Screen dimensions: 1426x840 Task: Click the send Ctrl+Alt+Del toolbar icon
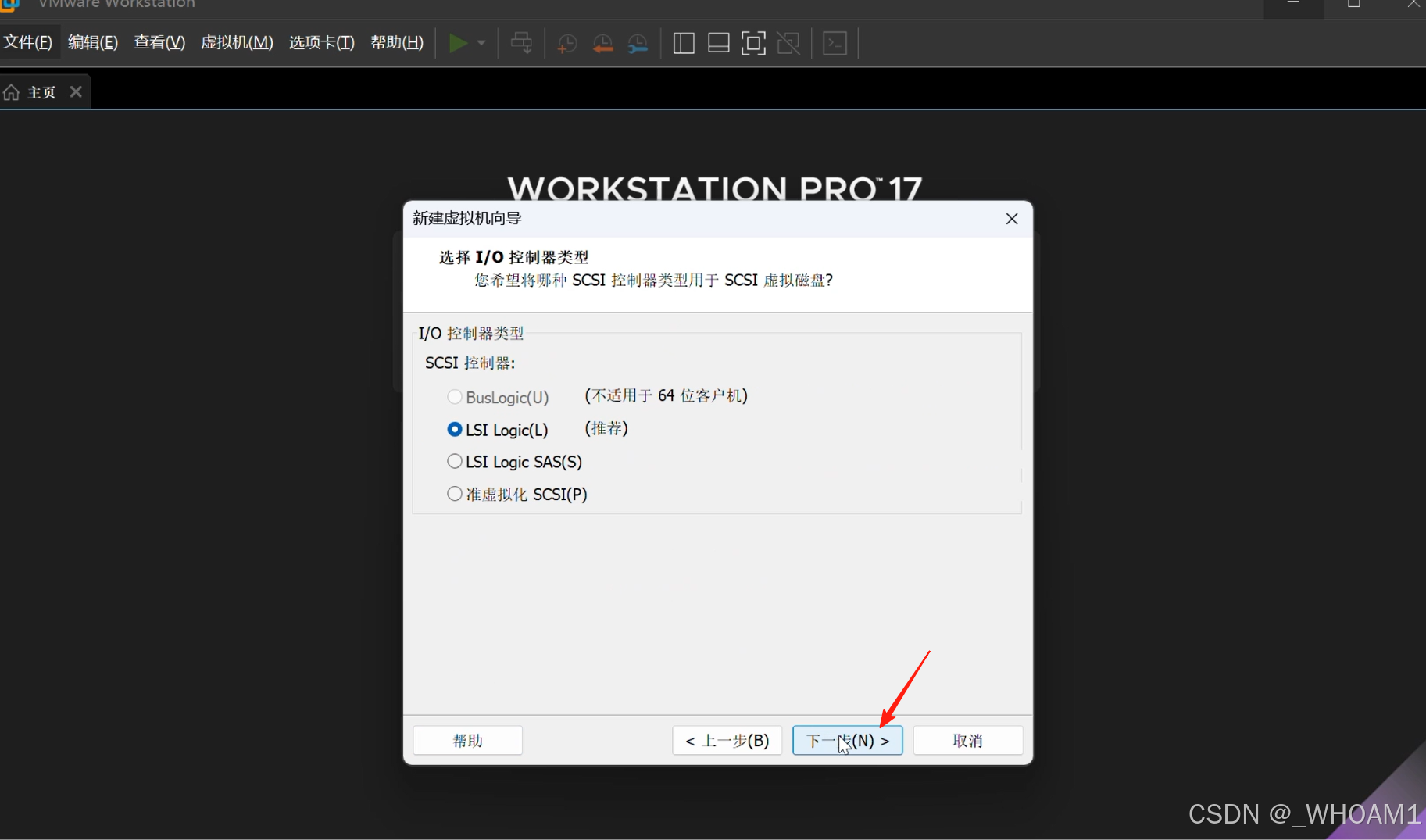click(x=521, y=43)
